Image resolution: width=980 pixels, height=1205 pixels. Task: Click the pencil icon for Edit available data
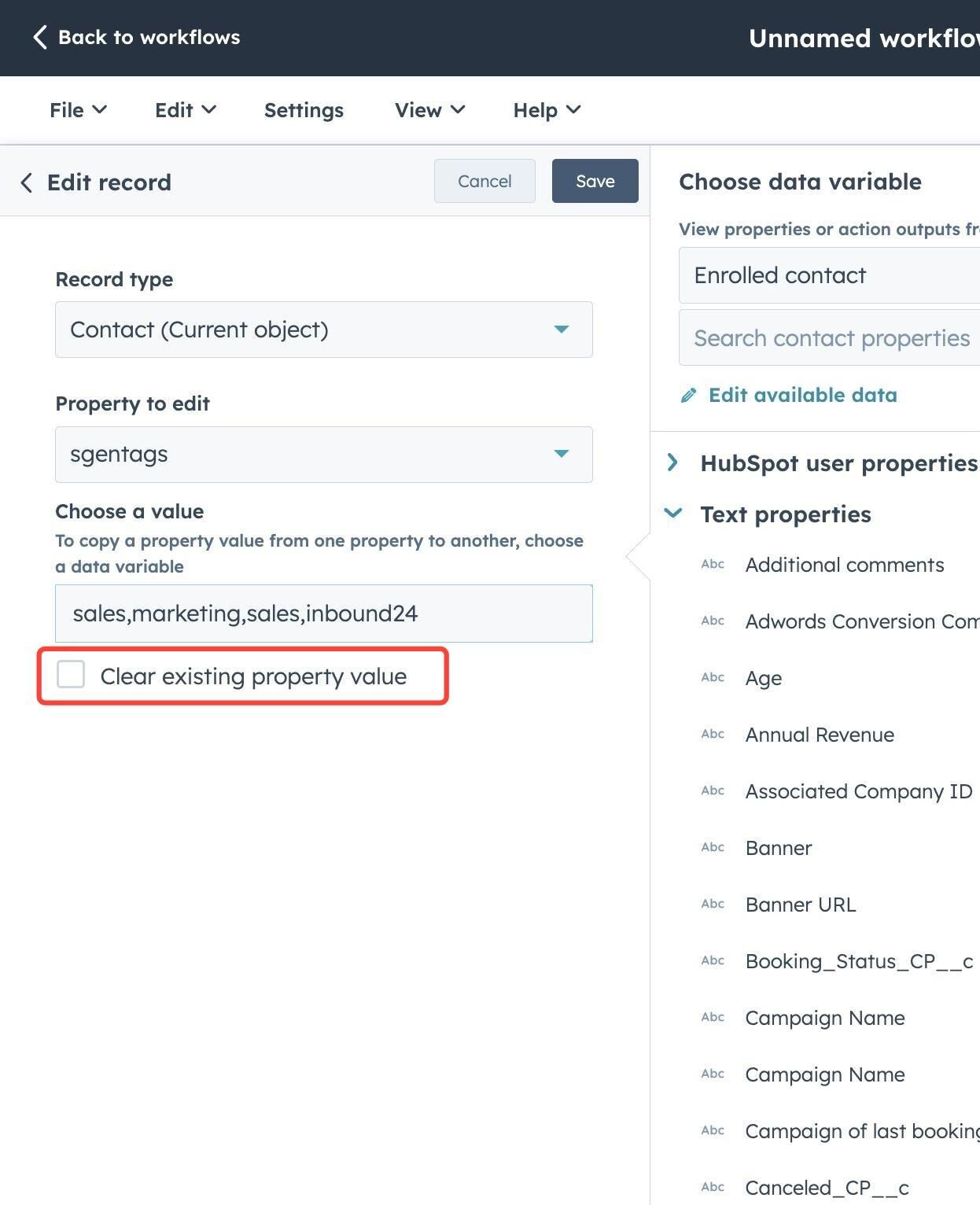click(x=688, y=396)
